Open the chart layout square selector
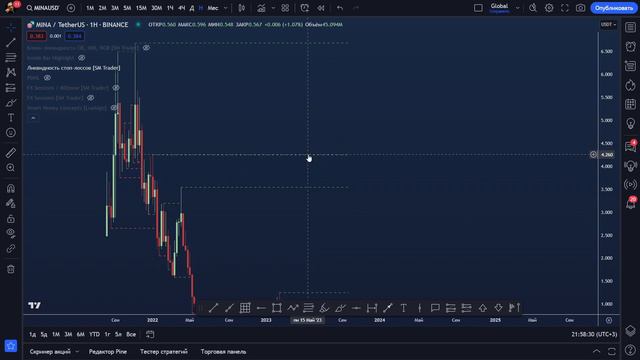This screenshot has width=640, height=360. pos(478,8)
